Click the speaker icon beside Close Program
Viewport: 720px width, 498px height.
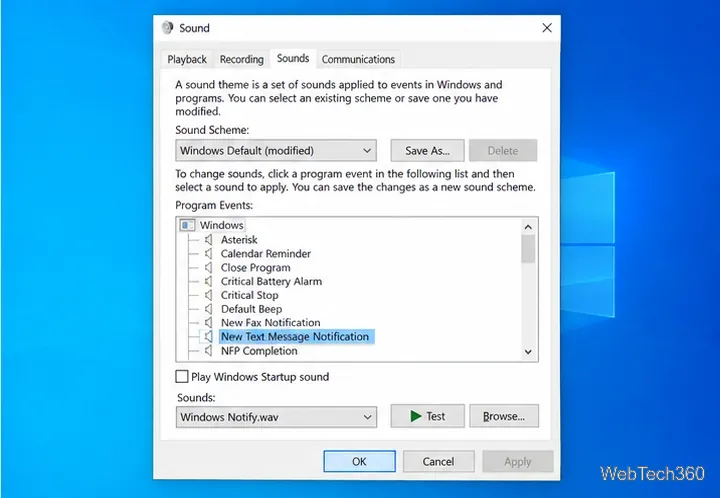point(208,267)
